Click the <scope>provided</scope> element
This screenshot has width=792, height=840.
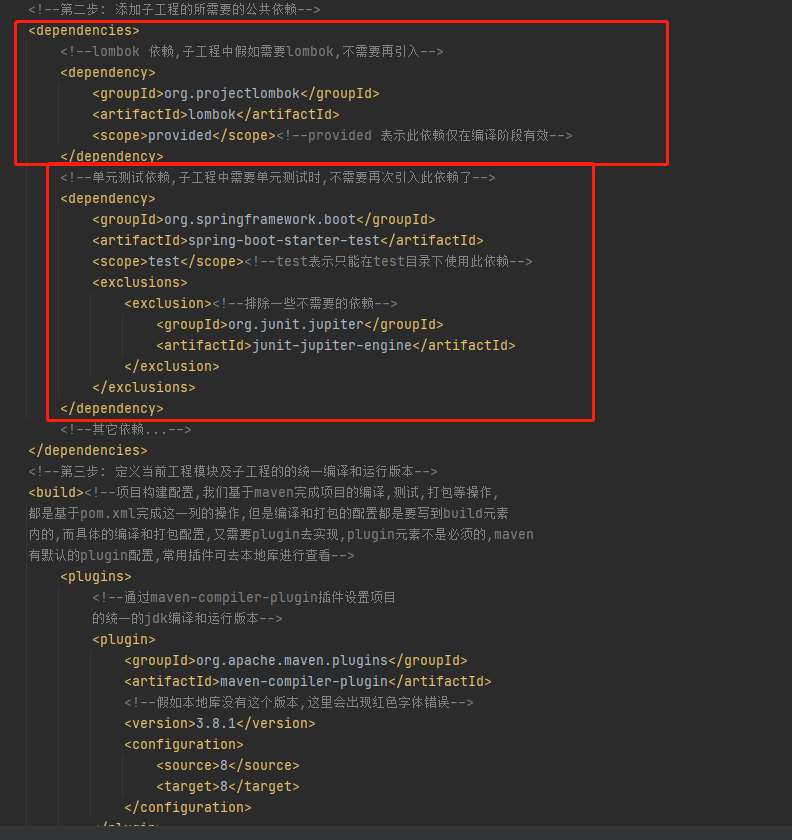(x=184, y=136)
